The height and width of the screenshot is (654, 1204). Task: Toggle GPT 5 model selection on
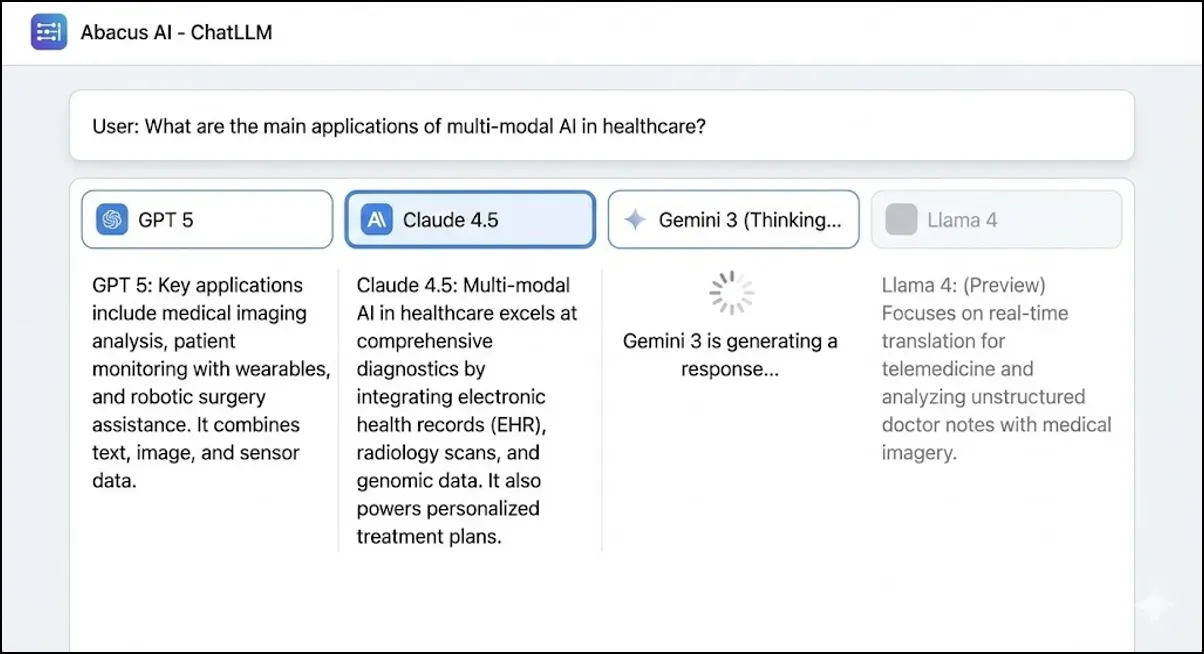pyautogui.click(x=206, y=218)
